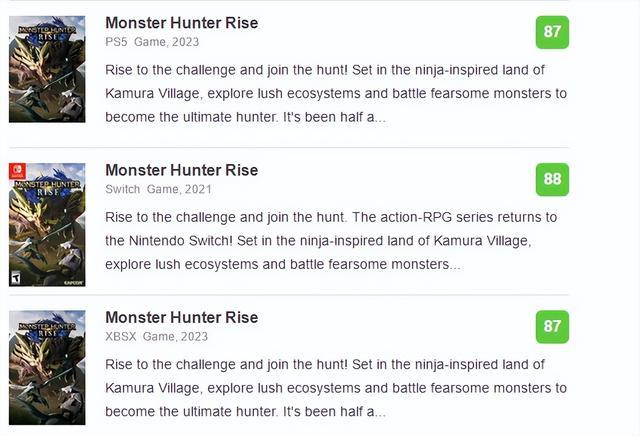Open the Monster Hunter Rise PS5 title link
The width and height of the screenshot is (640, 436).
point(181,22)
